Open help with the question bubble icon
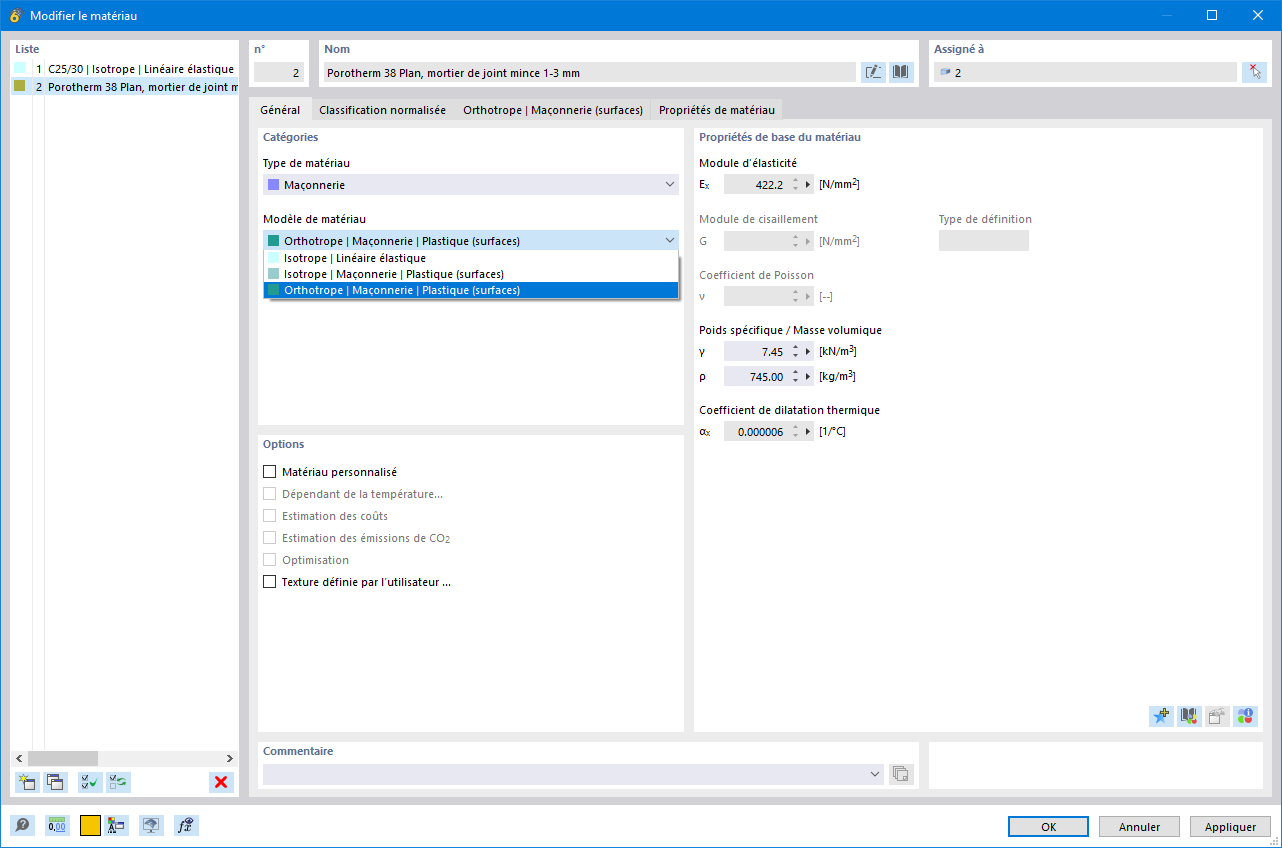Screen dimensions: 1282x848 point(22,825)
